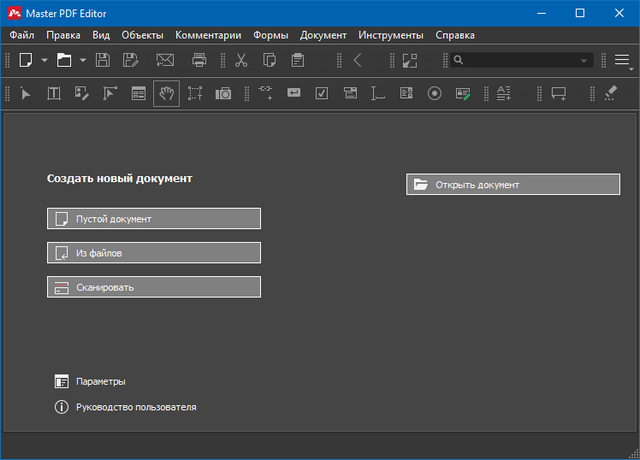Click the Send by email envelope icon
The width and height of the screenshot is (640, 460).
coord(165,60)
